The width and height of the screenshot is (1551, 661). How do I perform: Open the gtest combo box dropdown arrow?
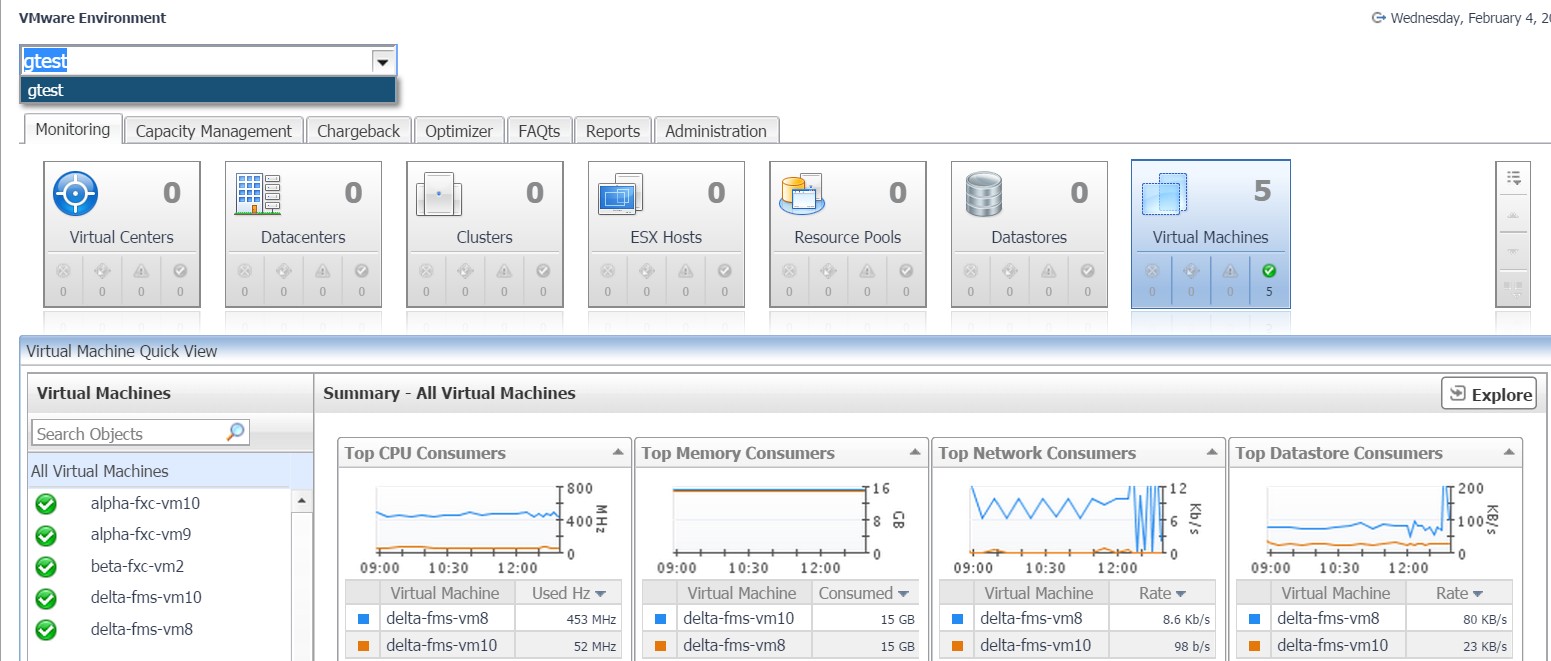(x=382, y=62)
